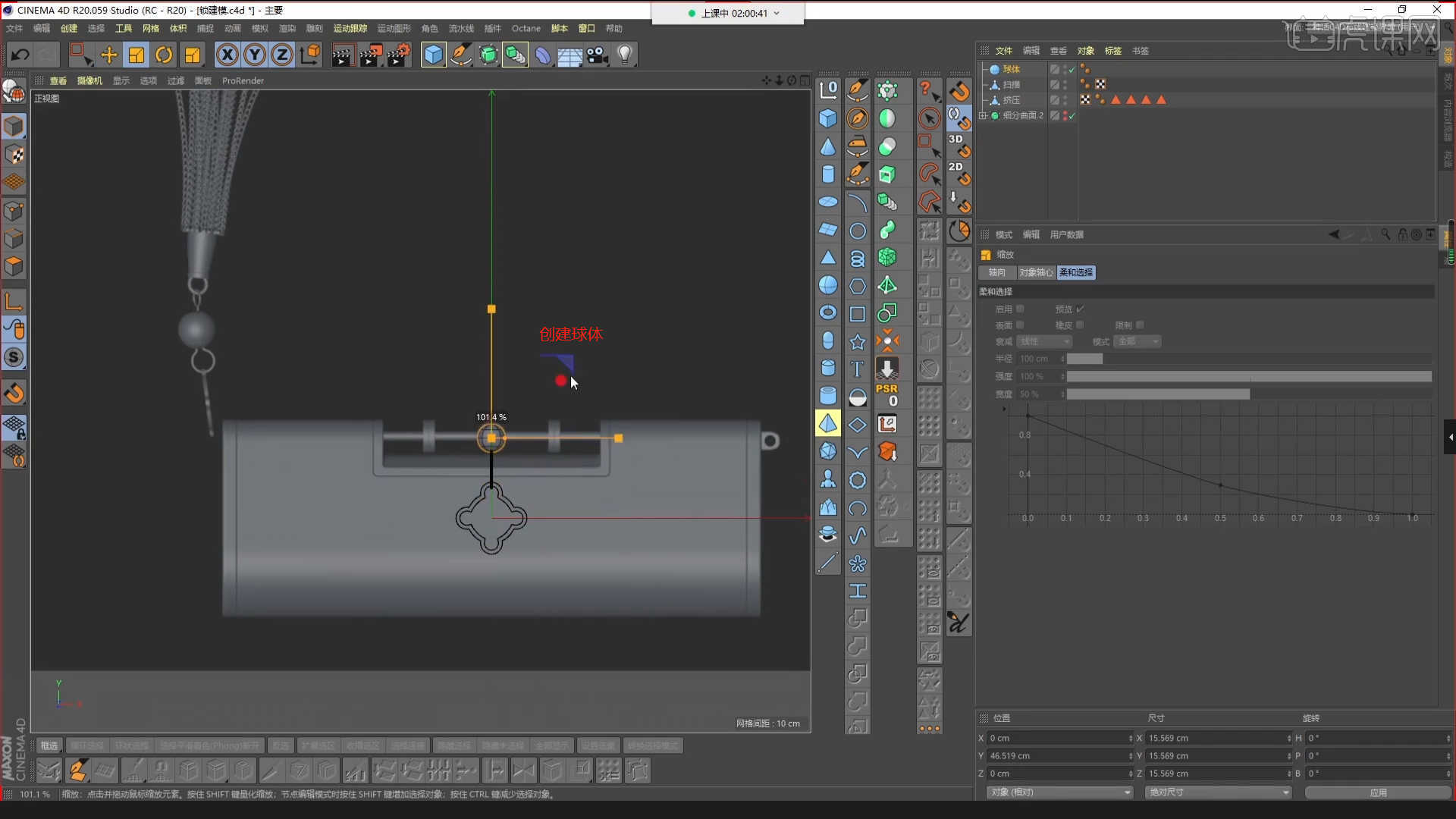
Task: Open render settings gear clapperboard icon
Action: click(x=398, y=55)
